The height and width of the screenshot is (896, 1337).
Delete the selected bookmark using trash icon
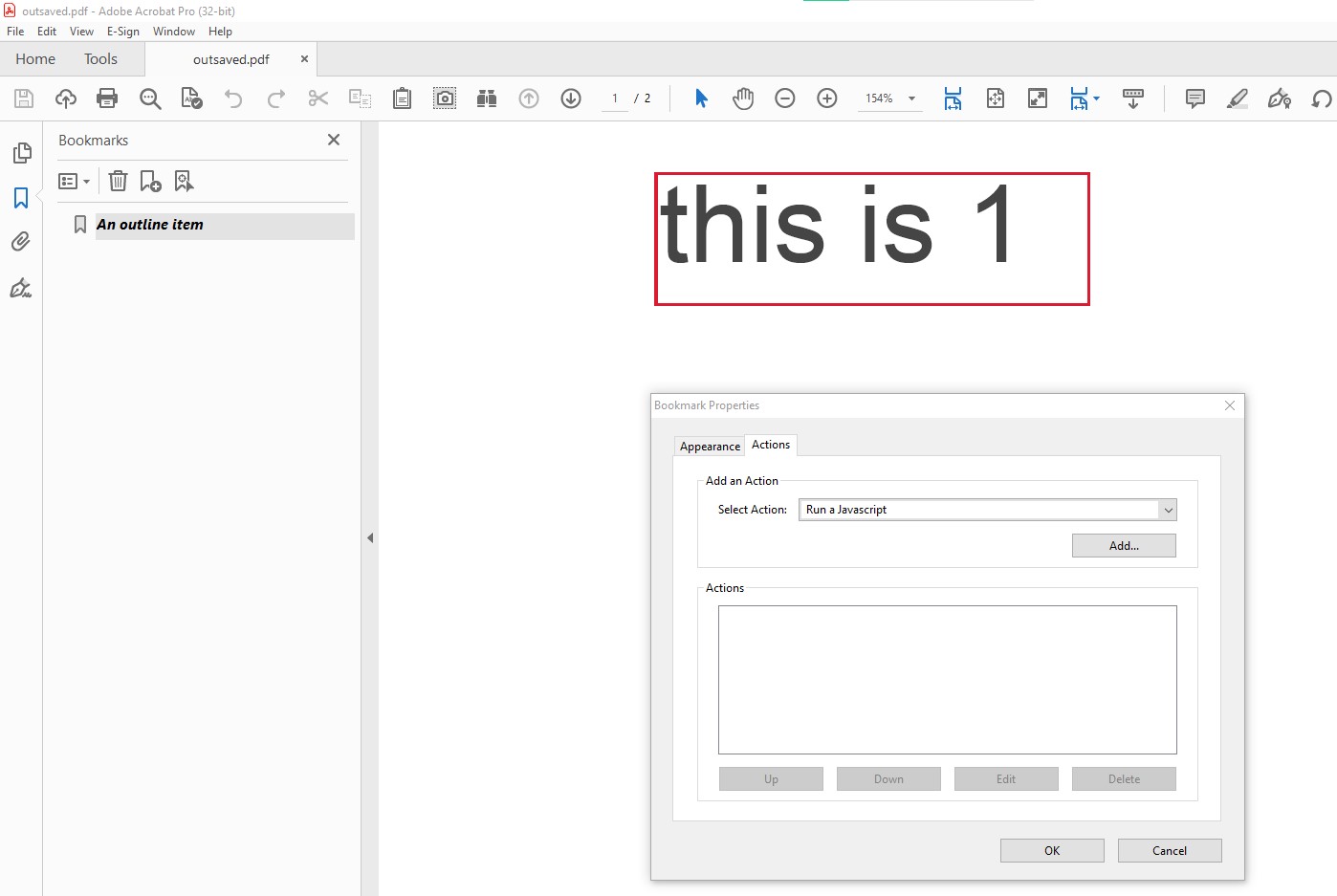pyautogui.click(x=118, y=181)
